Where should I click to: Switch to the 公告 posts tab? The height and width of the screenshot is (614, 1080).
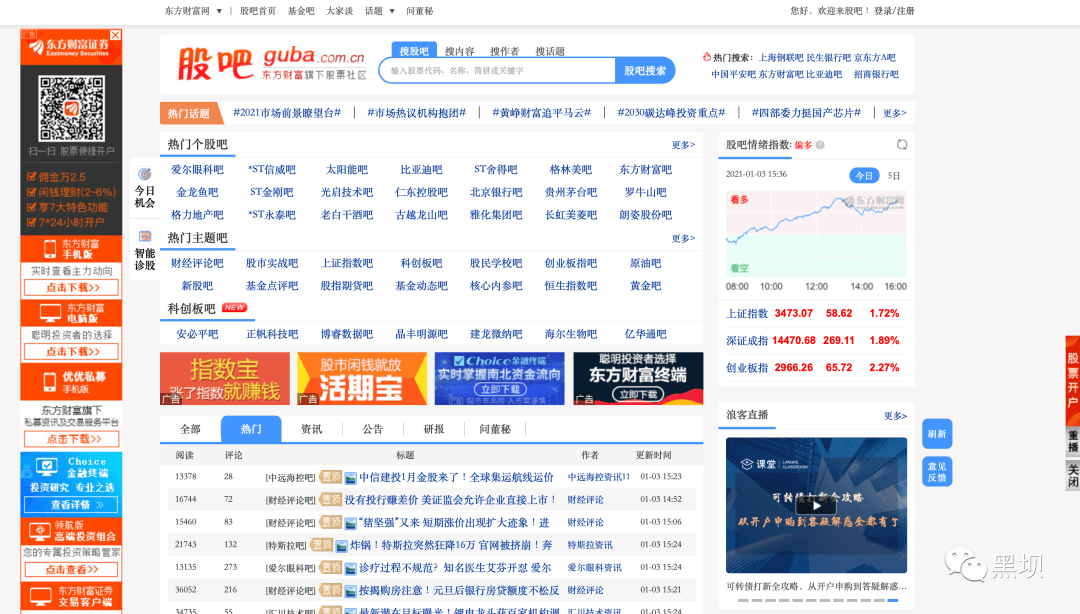[373, 429]
